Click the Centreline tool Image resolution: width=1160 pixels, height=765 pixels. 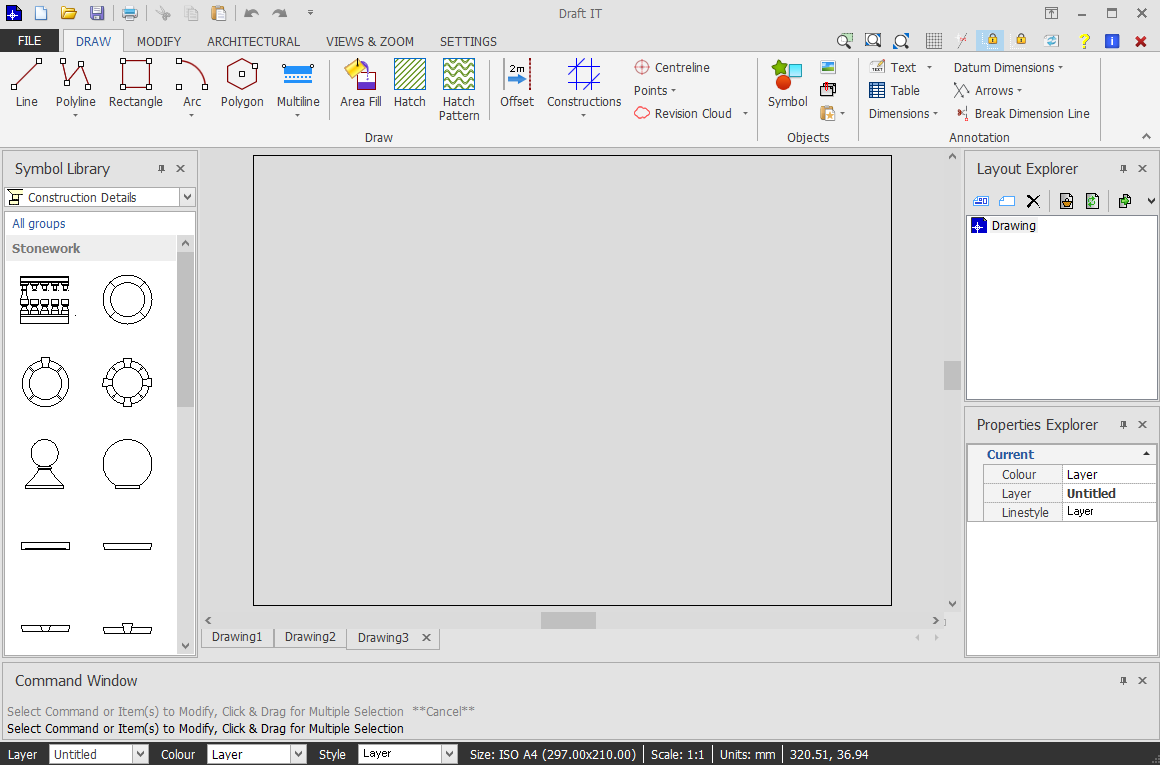point(672,67)
